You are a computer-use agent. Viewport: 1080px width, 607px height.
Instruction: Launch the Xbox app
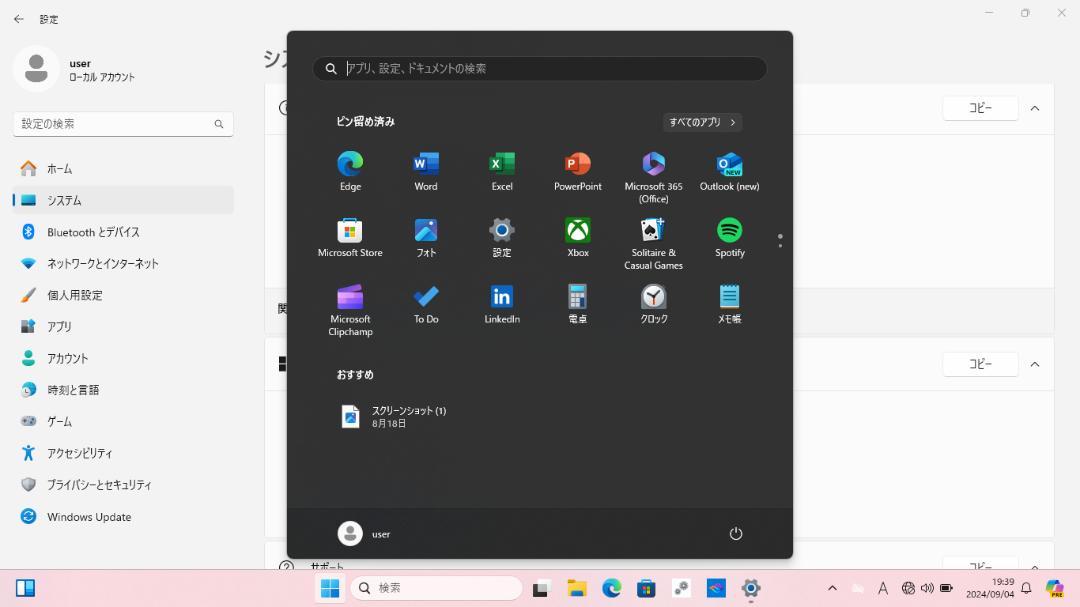tap(577, 237)
